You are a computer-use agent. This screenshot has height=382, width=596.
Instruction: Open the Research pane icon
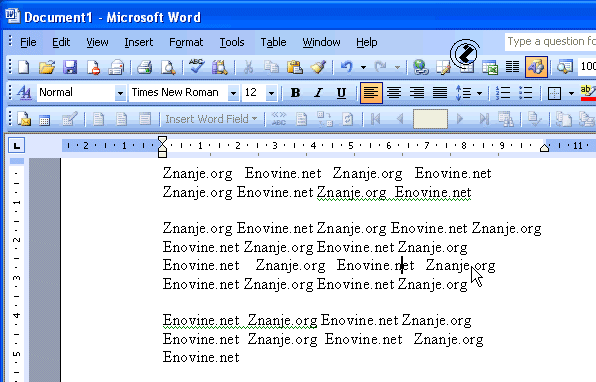point(219,68)
